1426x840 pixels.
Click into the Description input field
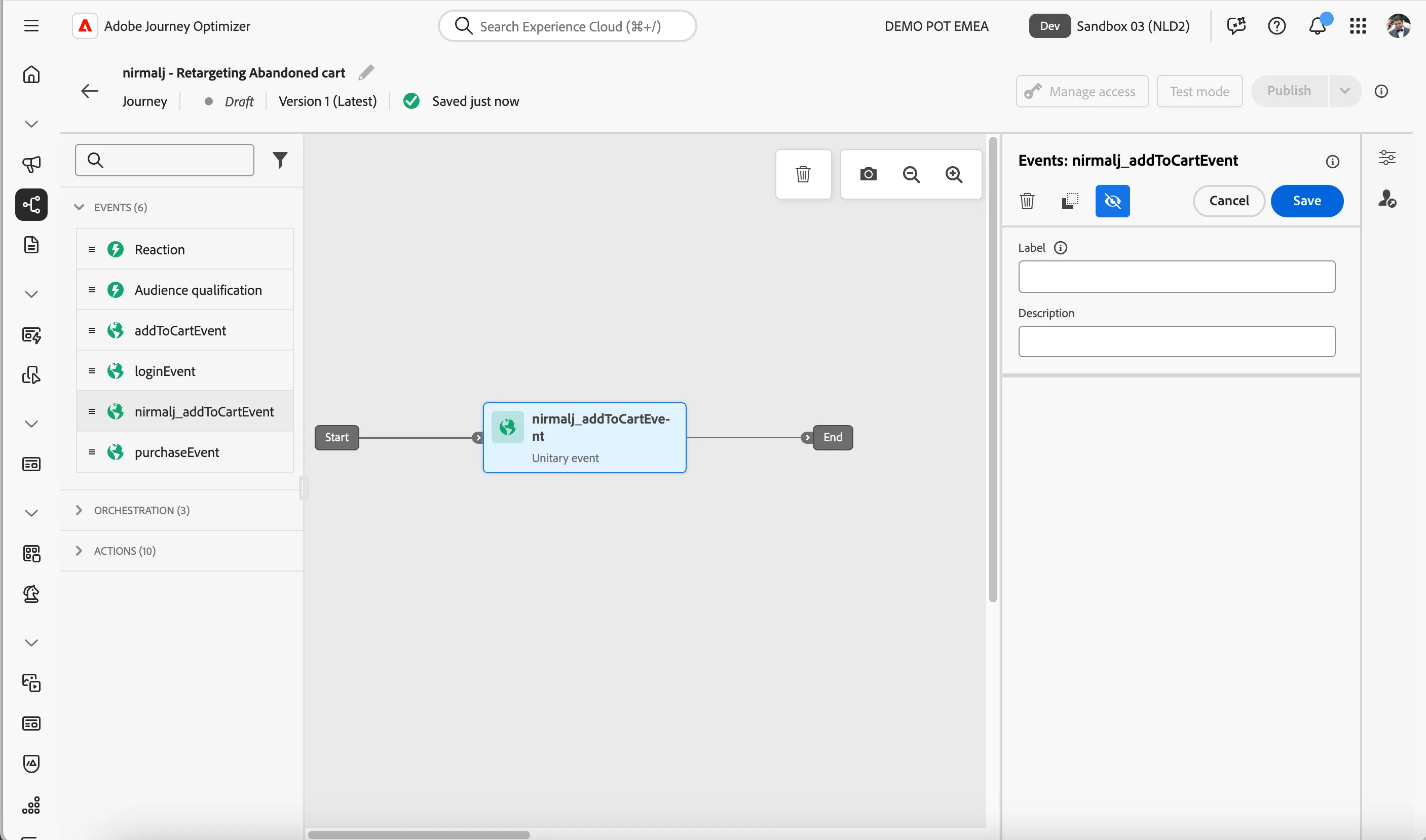[1176, 341]
